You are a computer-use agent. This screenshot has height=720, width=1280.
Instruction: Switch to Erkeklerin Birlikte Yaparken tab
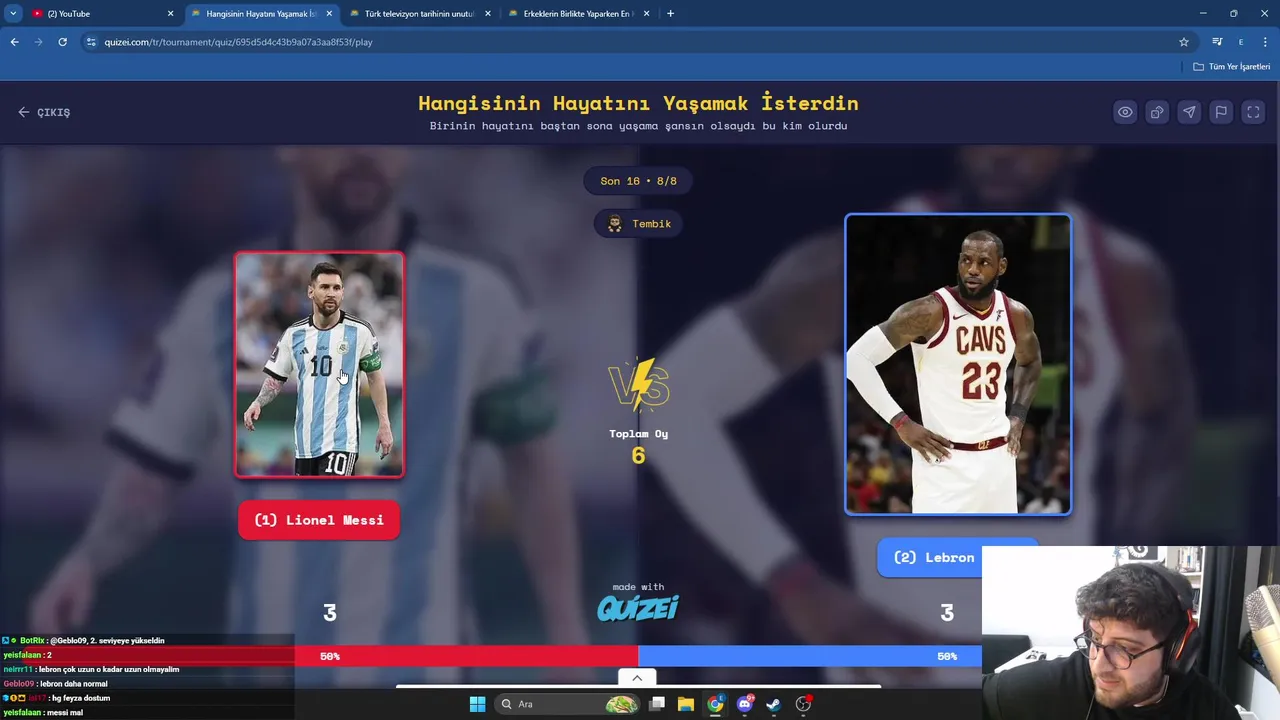click(x=577, y=14)
